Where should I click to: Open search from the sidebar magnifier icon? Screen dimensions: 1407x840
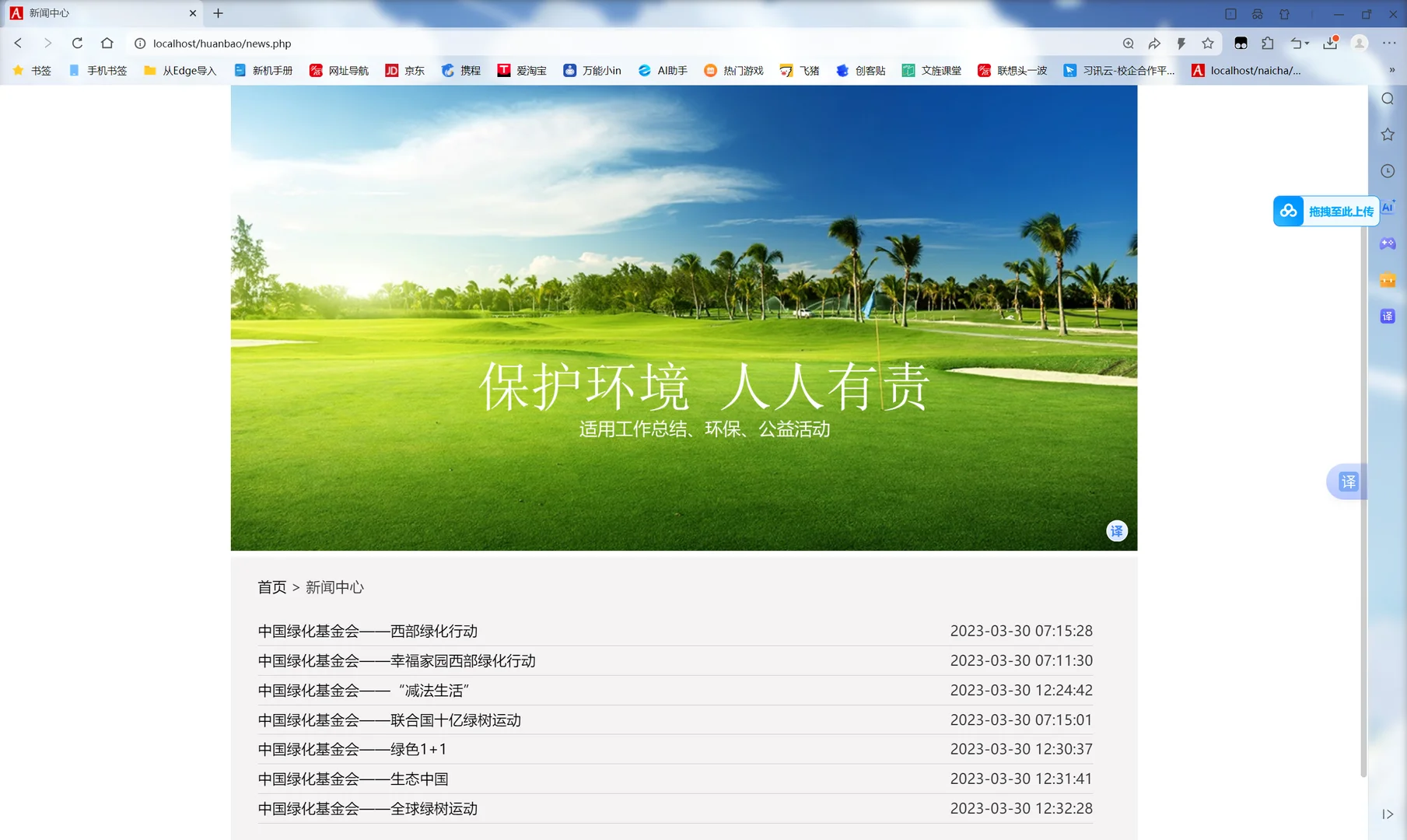coord(1388,99)
